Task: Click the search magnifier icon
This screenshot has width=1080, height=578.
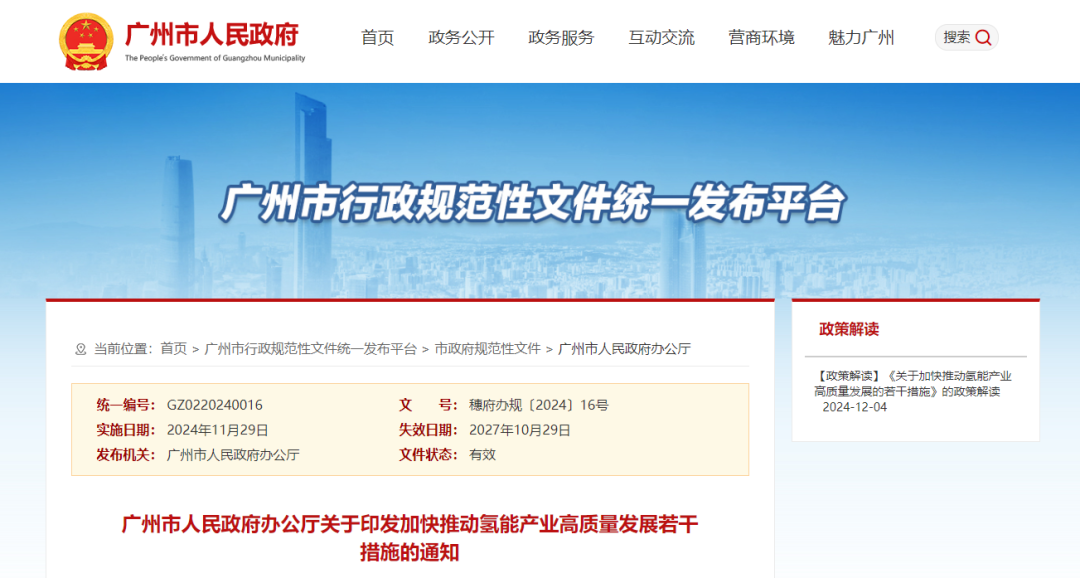Action: coord(984,38)
